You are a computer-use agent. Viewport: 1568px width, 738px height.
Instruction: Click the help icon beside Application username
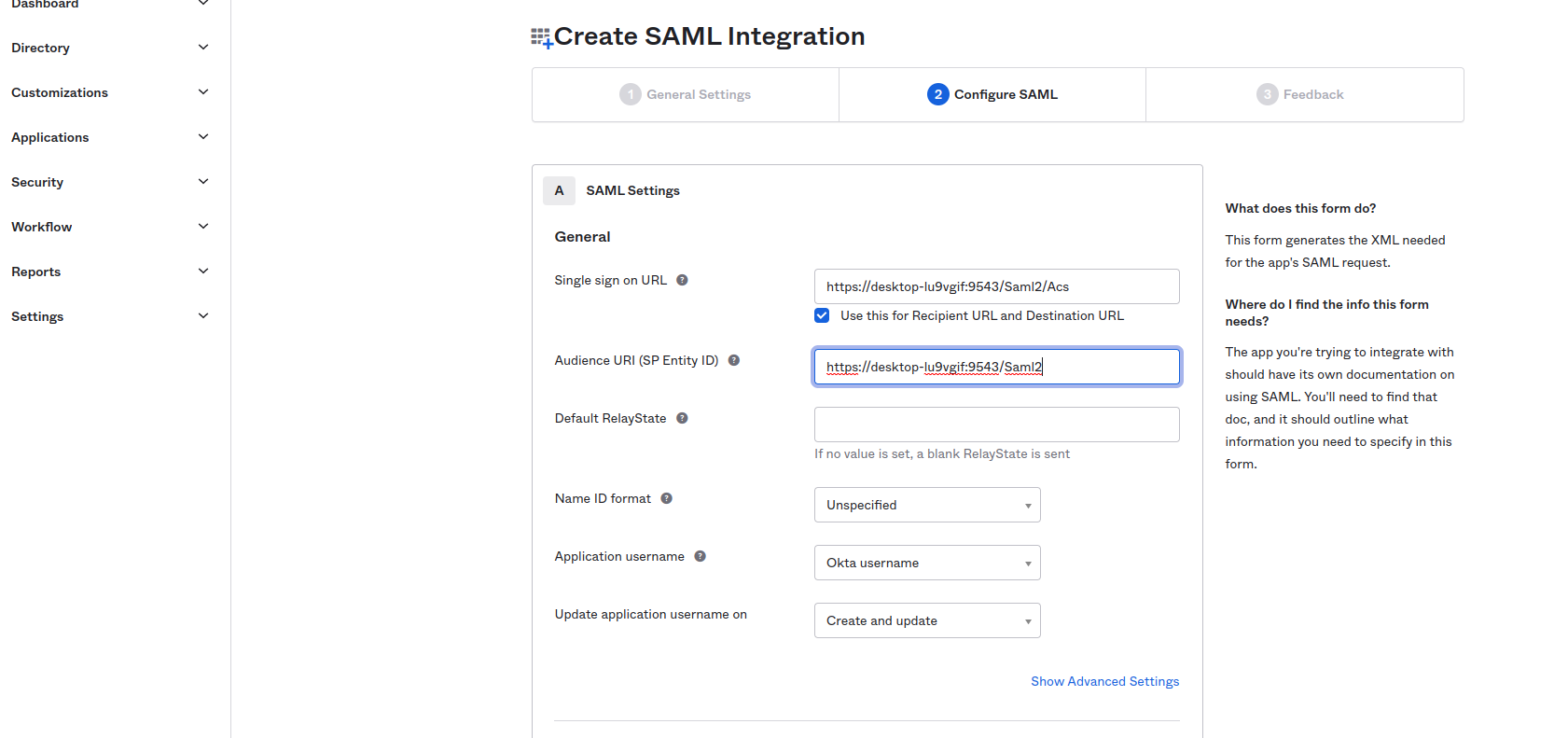[700, 556]
